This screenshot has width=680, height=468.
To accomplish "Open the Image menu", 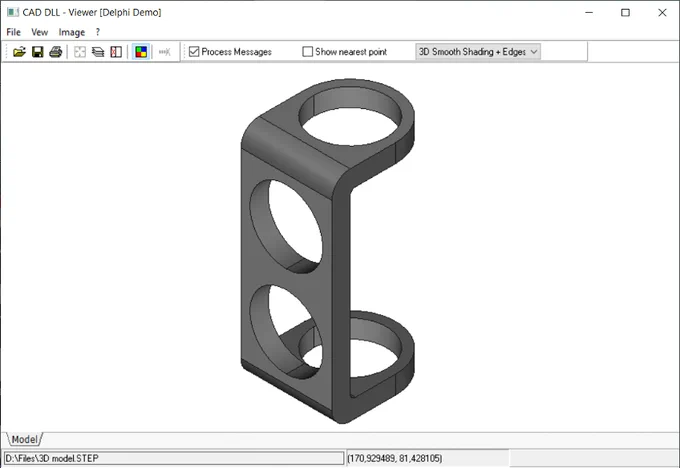I will (72, 32).
